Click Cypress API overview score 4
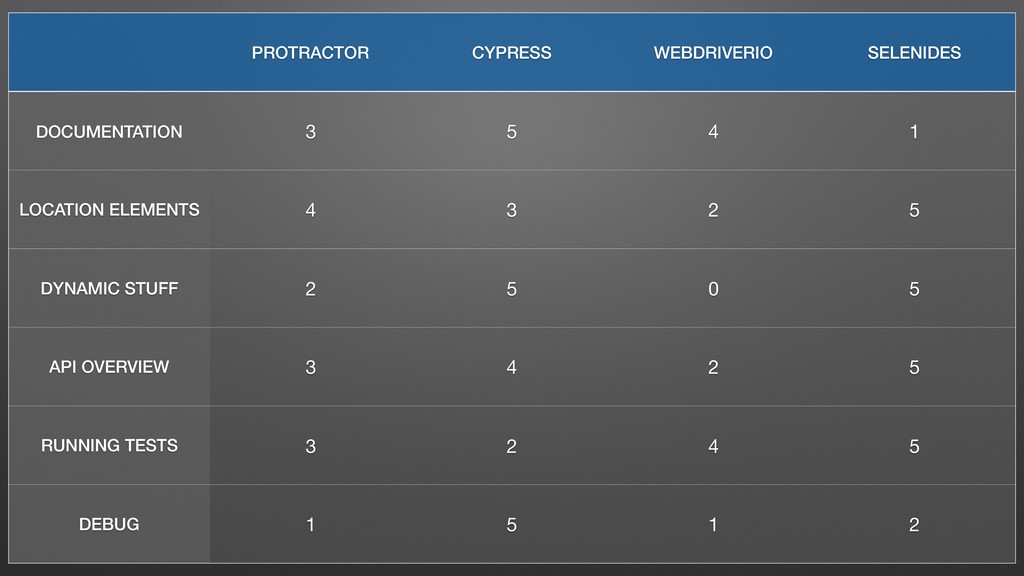Screen dimensions: 1024x576 (x=511, y=367)
